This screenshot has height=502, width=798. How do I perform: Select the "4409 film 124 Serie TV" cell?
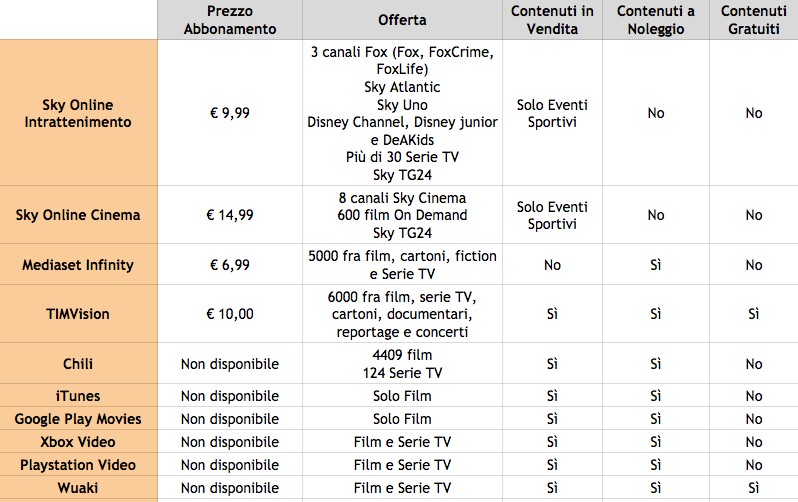(402, 364)
